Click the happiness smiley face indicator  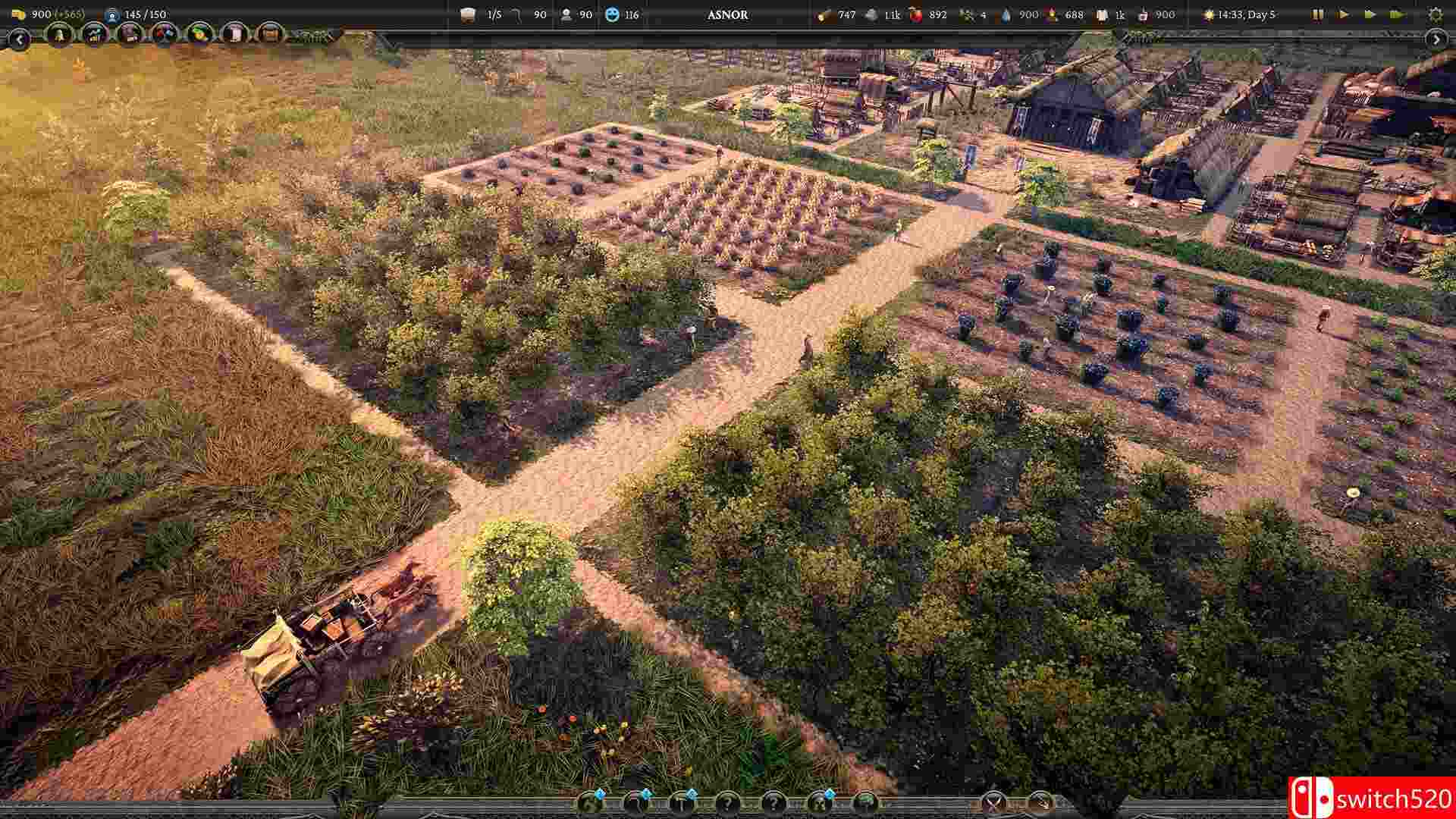coord(613,14)
